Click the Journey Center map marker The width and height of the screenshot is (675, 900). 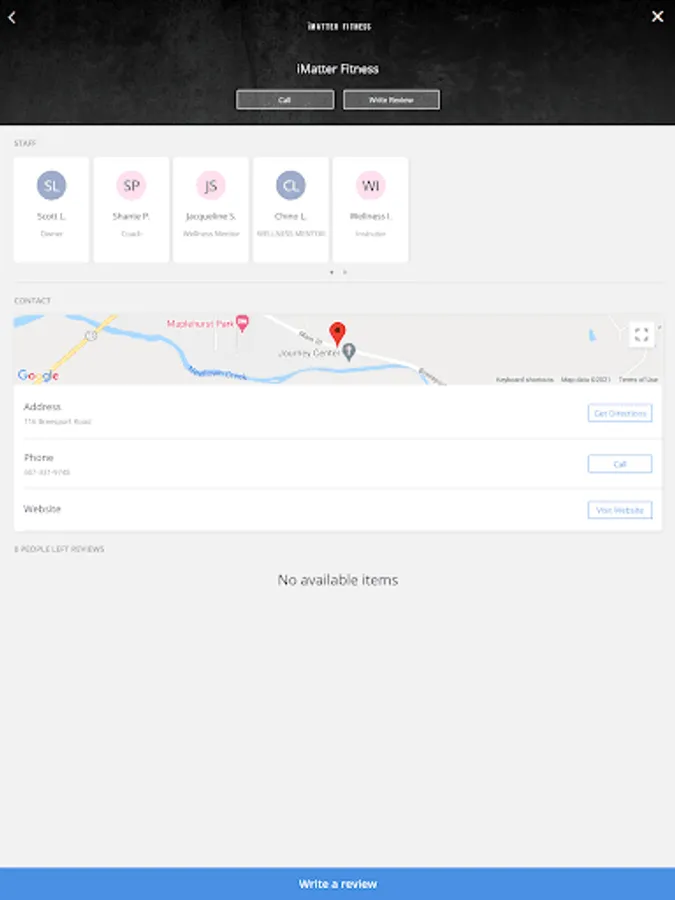click(x=349, y=352)
